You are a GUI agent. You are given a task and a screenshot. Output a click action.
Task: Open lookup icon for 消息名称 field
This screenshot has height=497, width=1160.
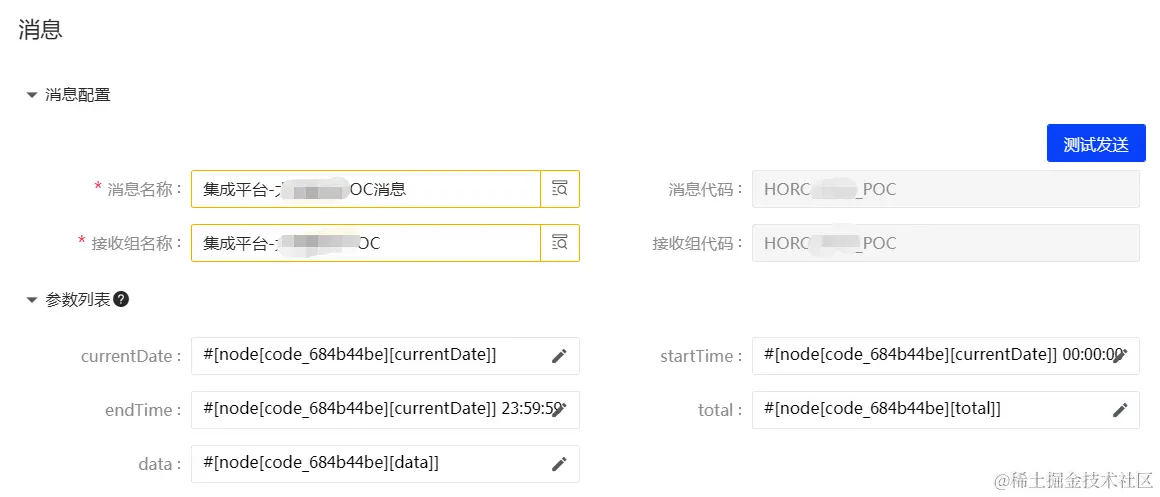(x=560, y=189)
